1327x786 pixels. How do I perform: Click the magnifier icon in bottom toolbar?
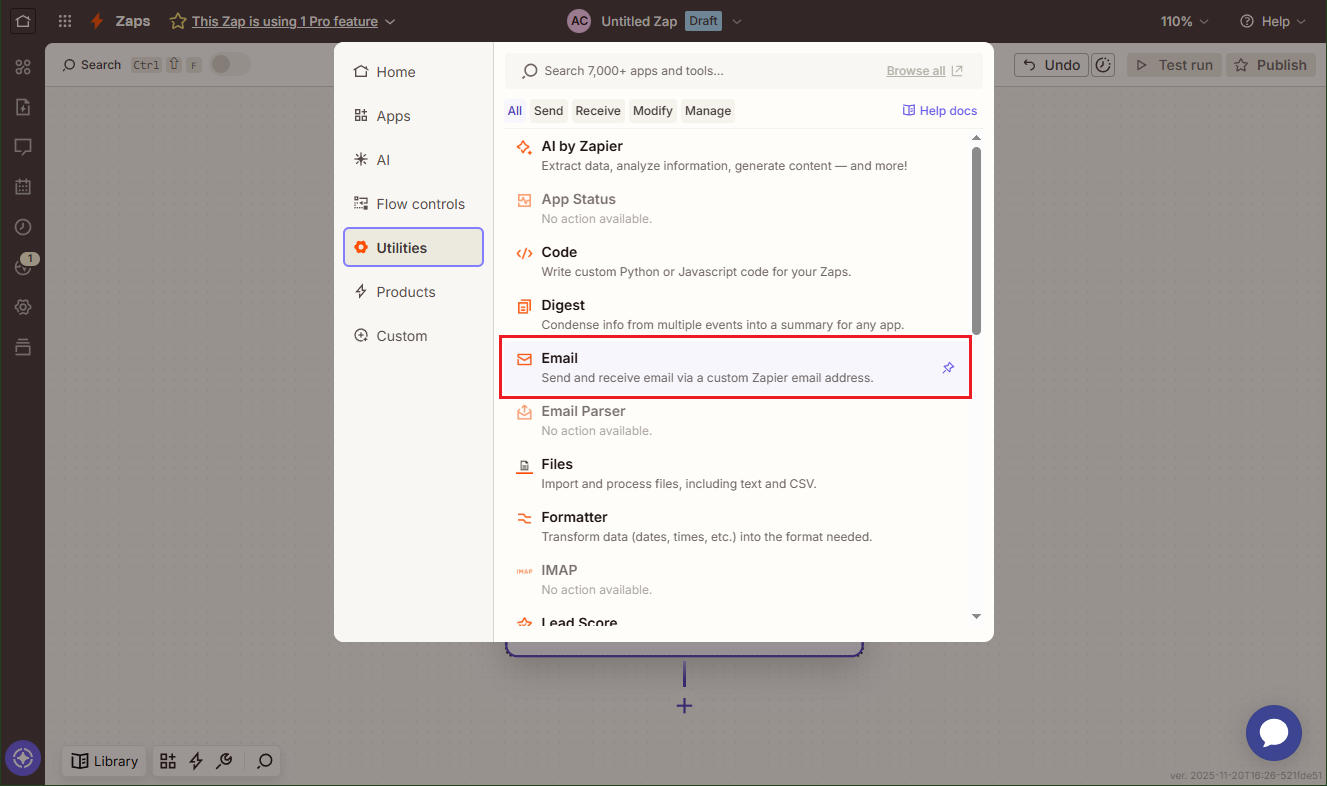click(265, 761)
